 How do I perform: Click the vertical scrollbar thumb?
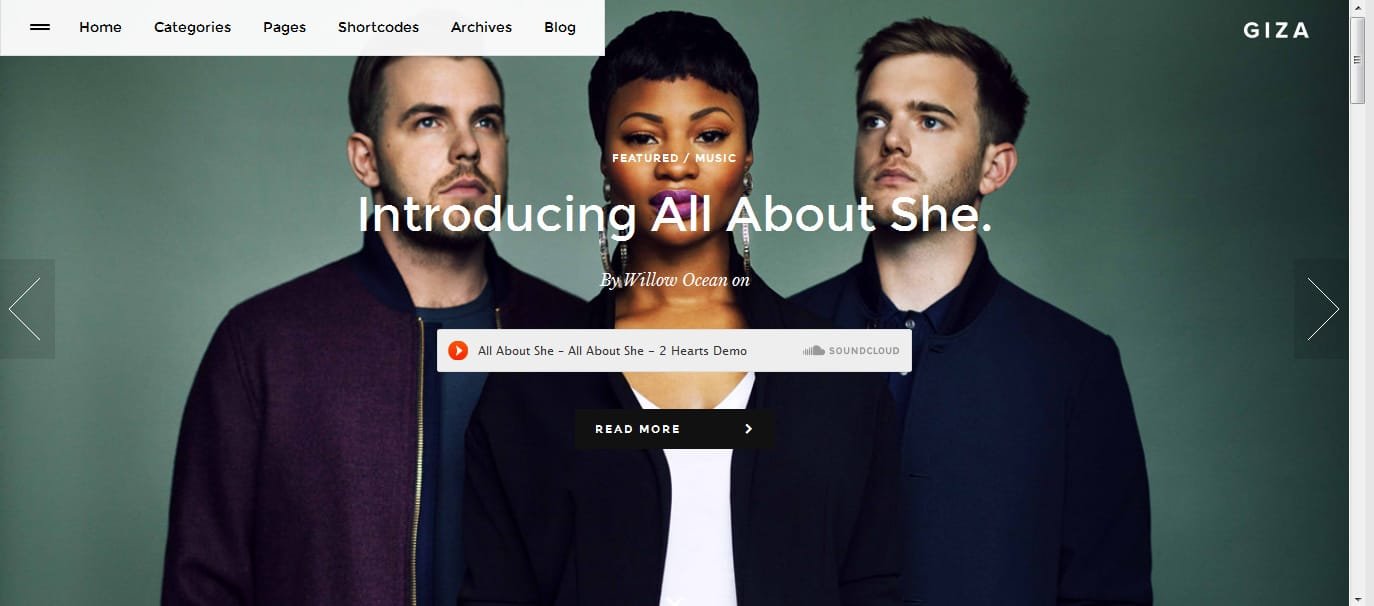(1357, 60)
